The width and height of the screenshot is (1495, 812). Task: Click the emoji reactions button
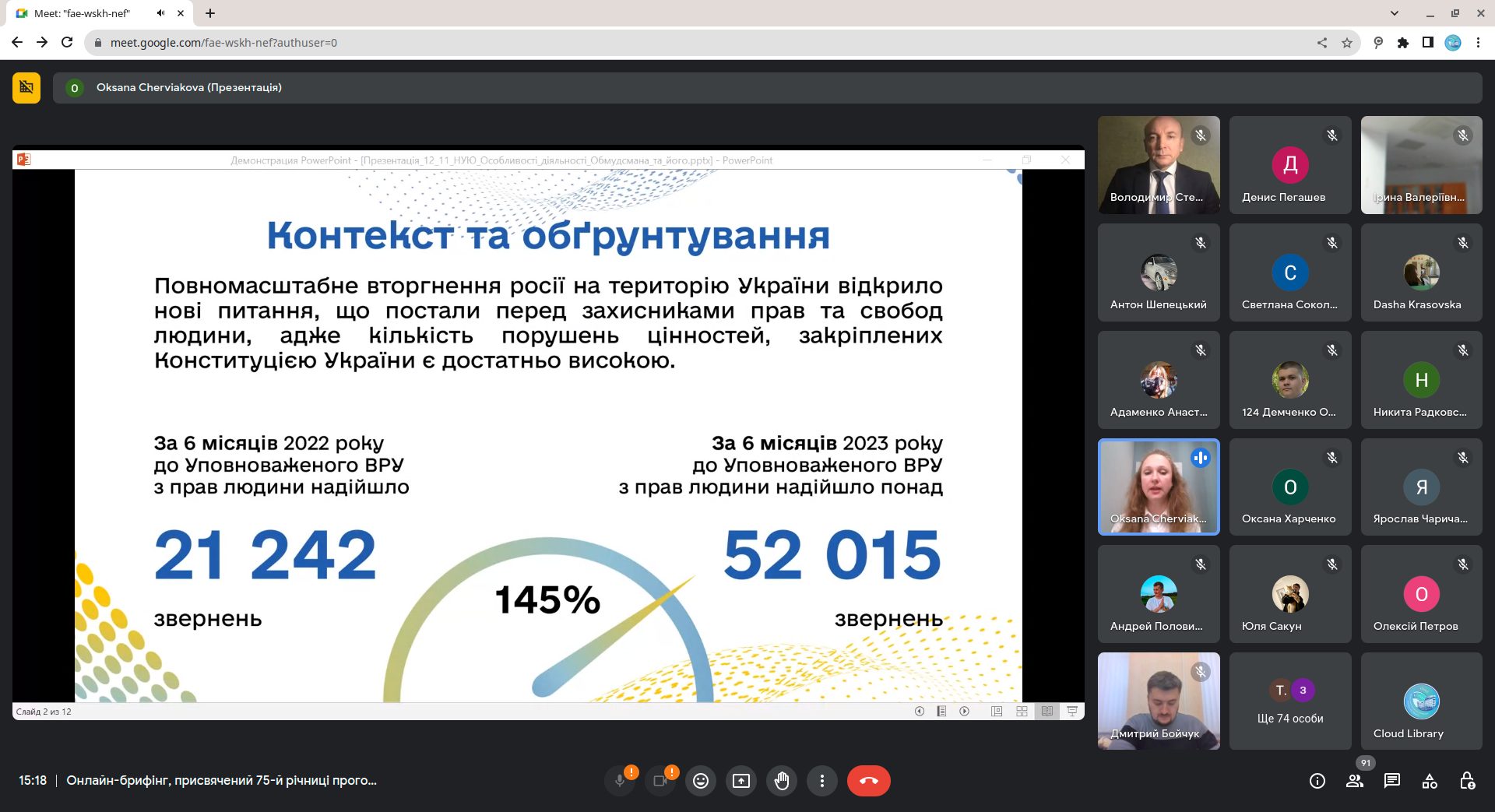pyautogui.click(x=701, y=781)
